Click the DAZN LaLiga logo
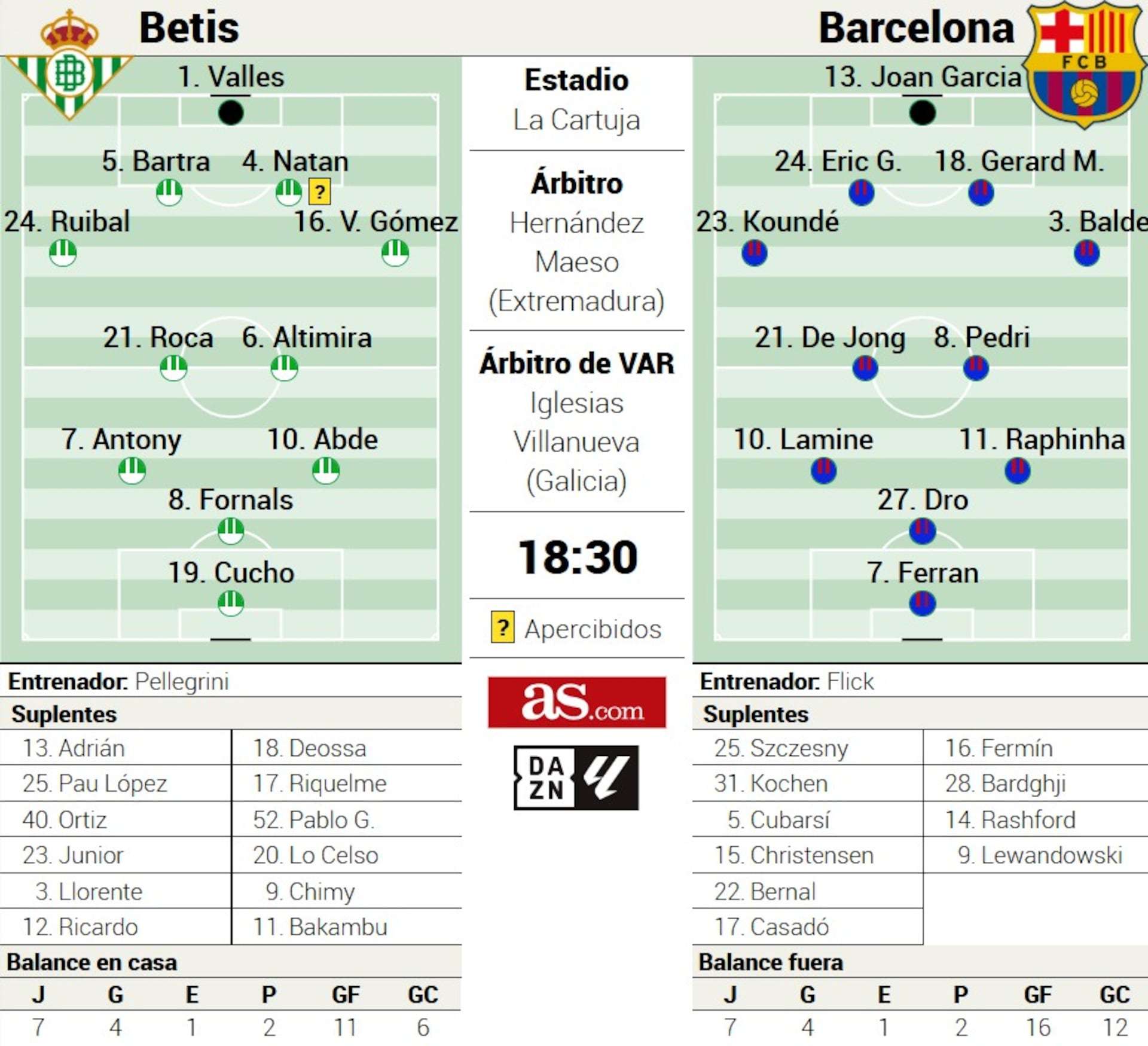Viewport: 1148px width, 1046px height. click(576, 777)
